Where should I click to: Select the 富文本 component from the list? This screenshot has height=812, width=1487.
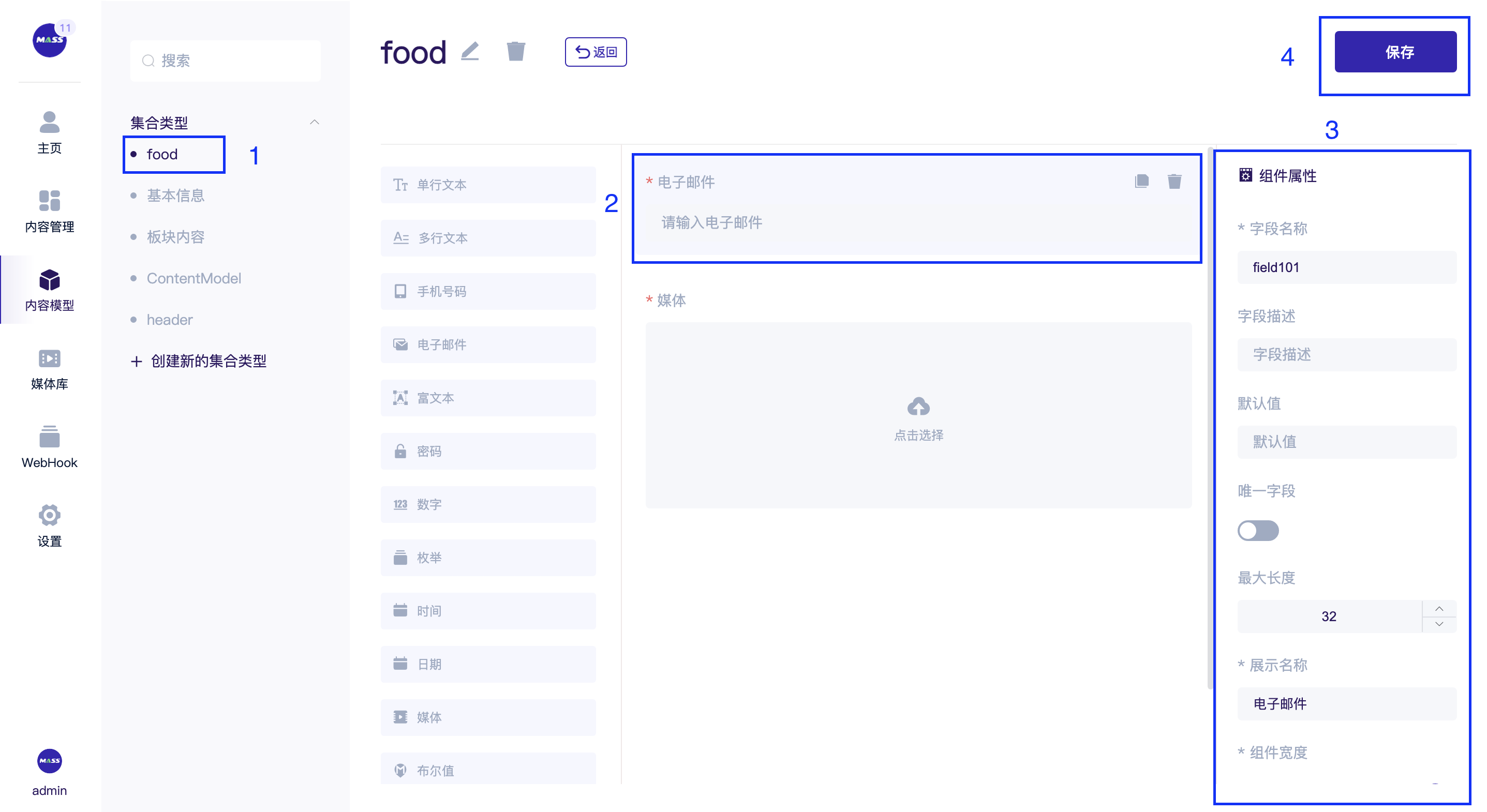pos(488,398)
